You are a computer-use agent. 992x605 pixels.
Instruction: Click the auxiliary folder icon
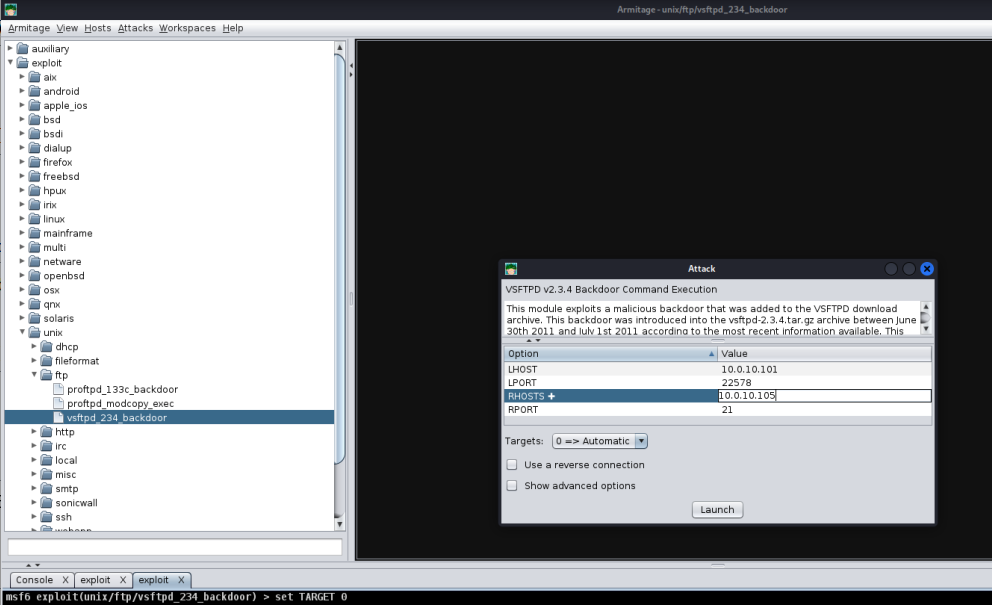coord(22,48)
